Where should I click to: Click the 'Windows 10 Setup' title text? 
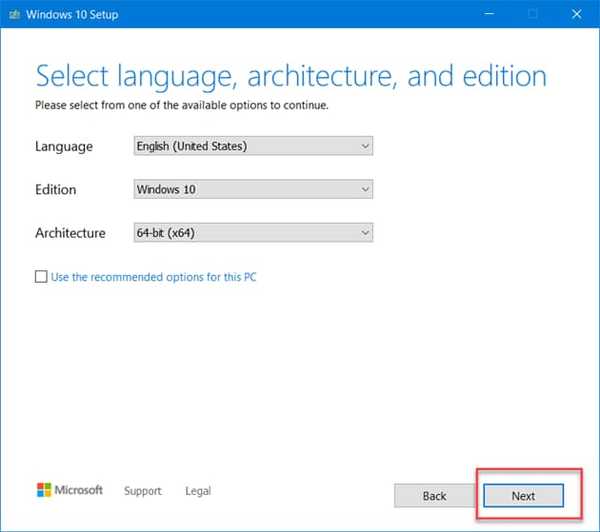(x=72, y=15)
